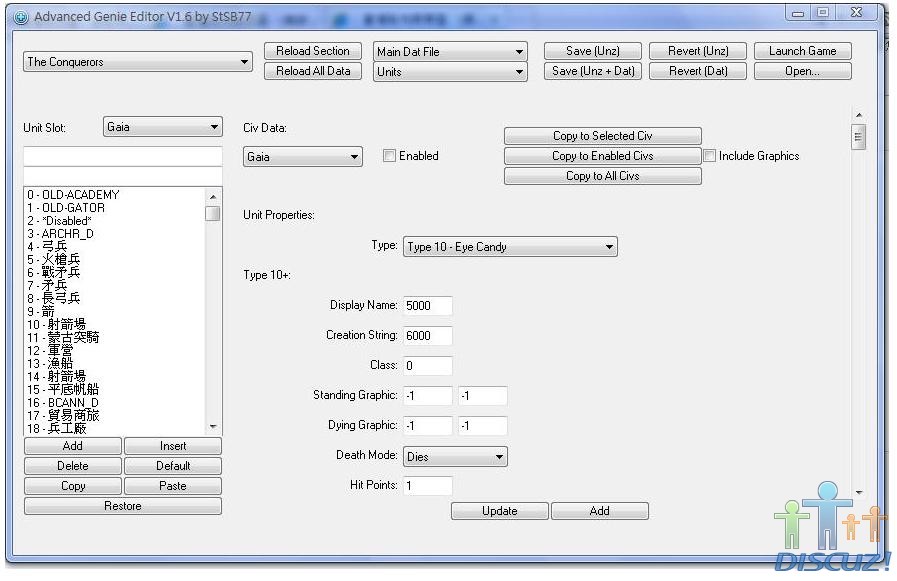The height and width of the screenshot is (581, 897).
Task: Open The Conquerors game version dropdown
Action: 137,62
